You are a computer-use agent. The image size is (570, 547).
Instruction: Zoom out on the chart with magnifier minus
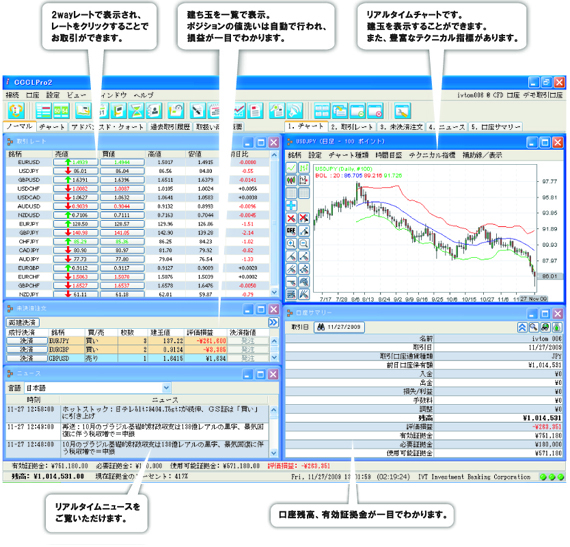304,244
